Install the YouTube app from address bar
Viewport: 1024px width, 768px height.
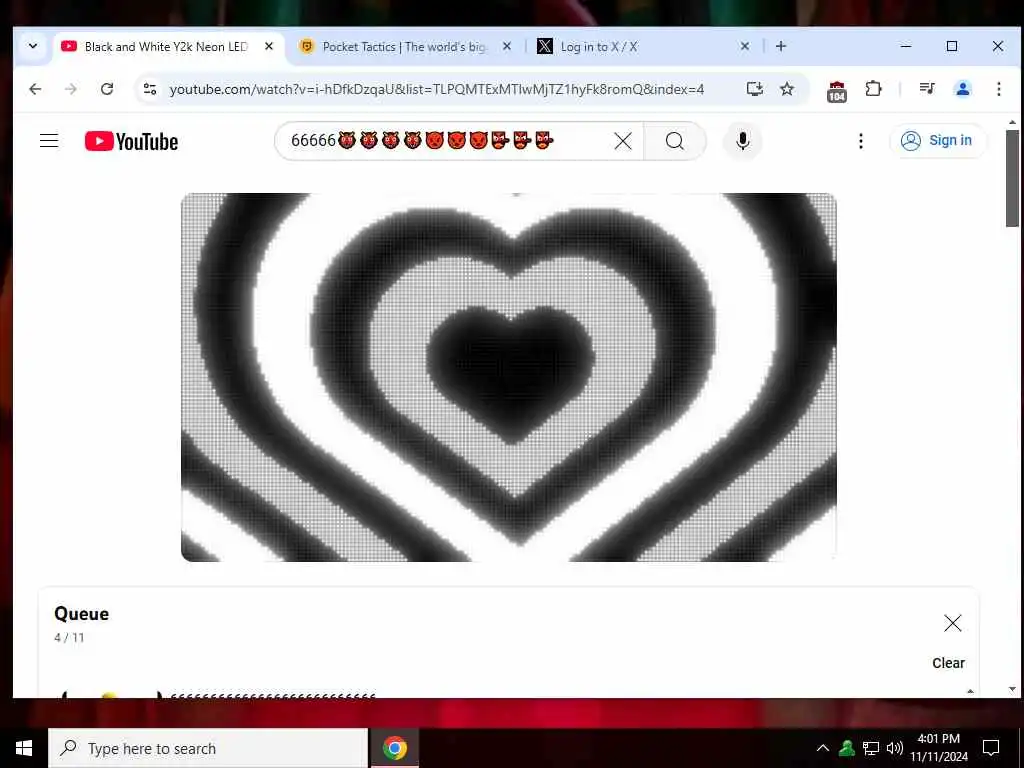point(754,89)
